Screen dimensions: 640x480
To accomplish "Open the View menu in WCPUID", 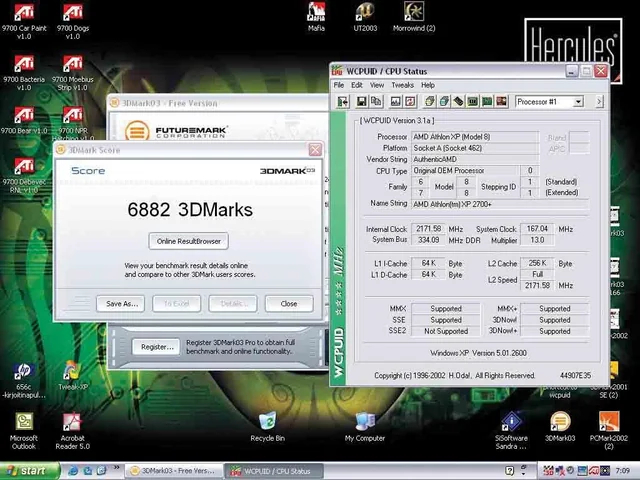I will [x=377, y=85].
